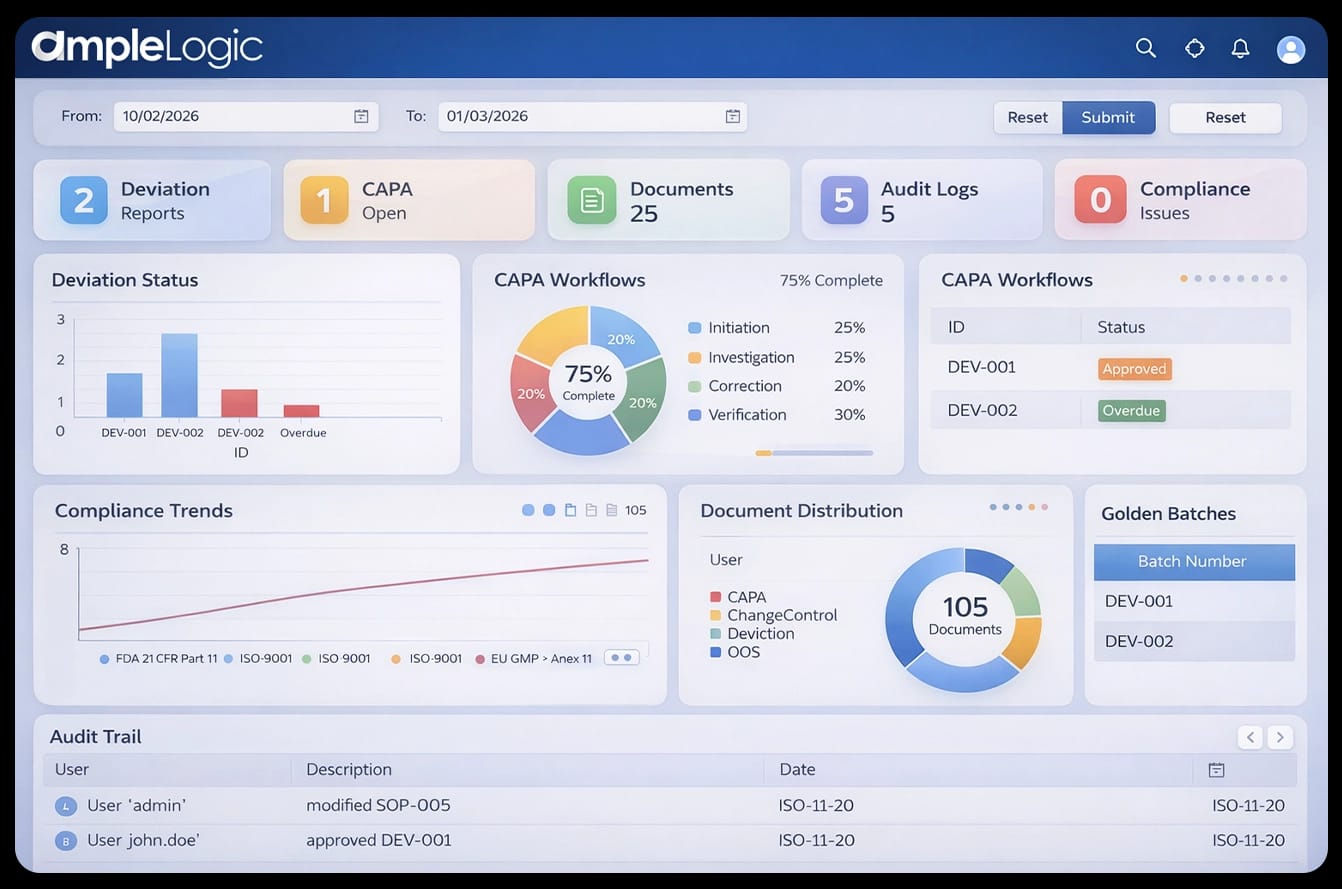Click 'approved DEV-001' audit description

(x=379, y=840)
